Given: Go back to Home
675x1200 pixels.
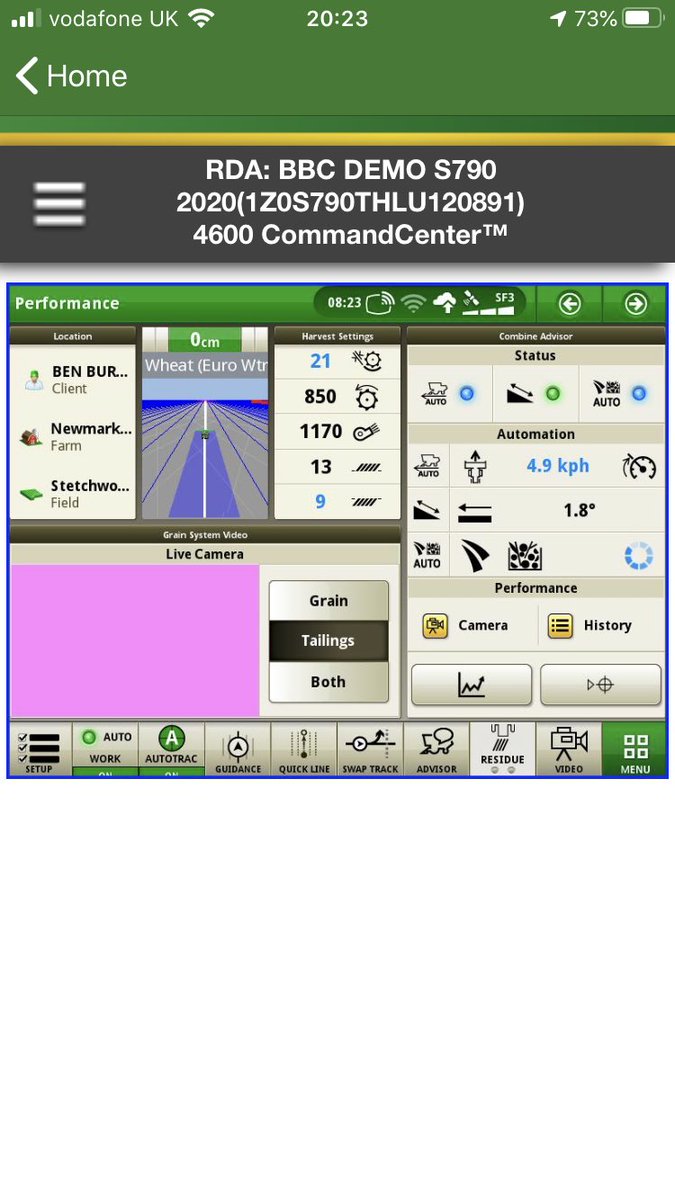Looking at the screenshot, I should click(71, 76).
